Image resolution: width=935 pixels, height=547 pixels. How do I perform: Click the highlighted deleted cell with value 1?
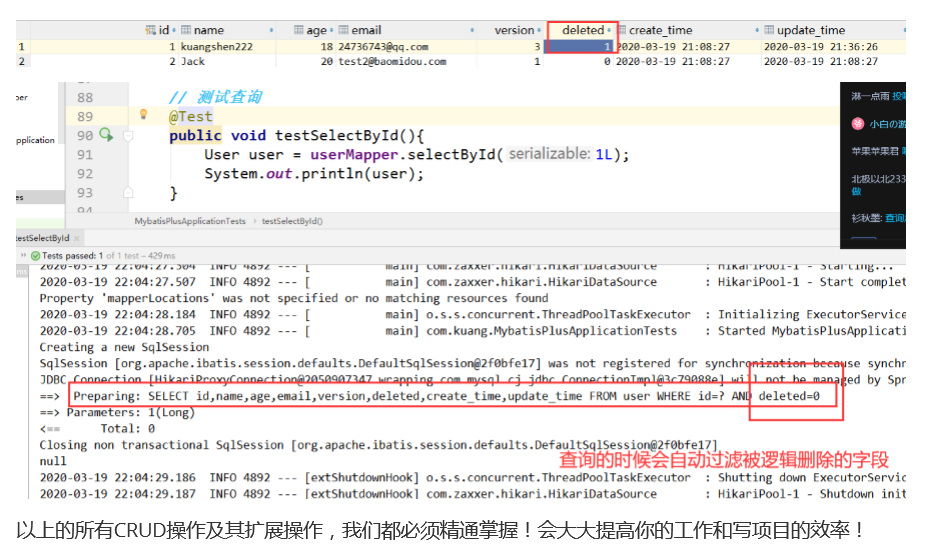pos(580,47)
